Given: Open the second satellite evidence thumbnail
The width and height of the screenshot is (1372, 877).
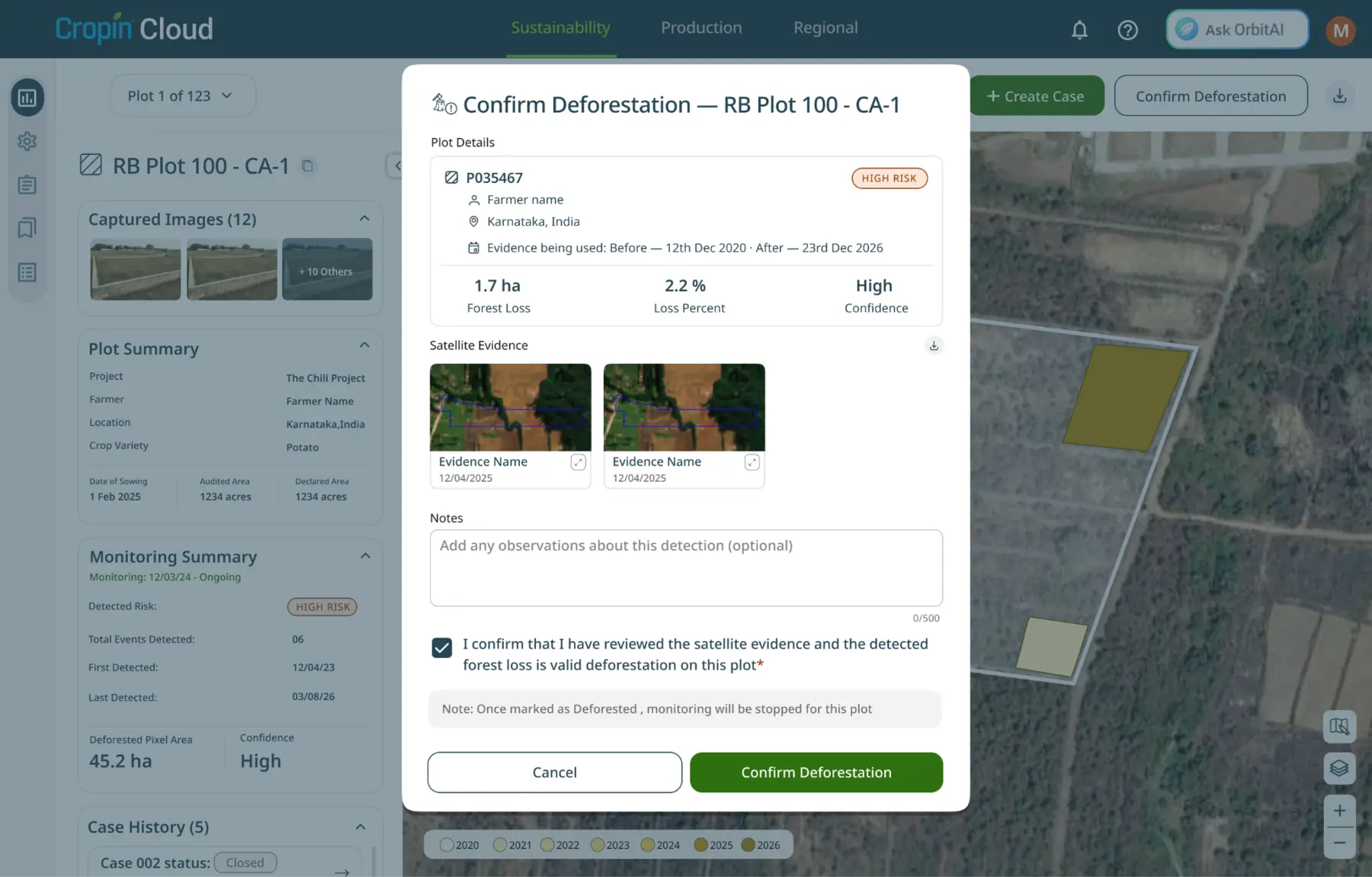Looking at the screenshot, I should pos(684,407).
